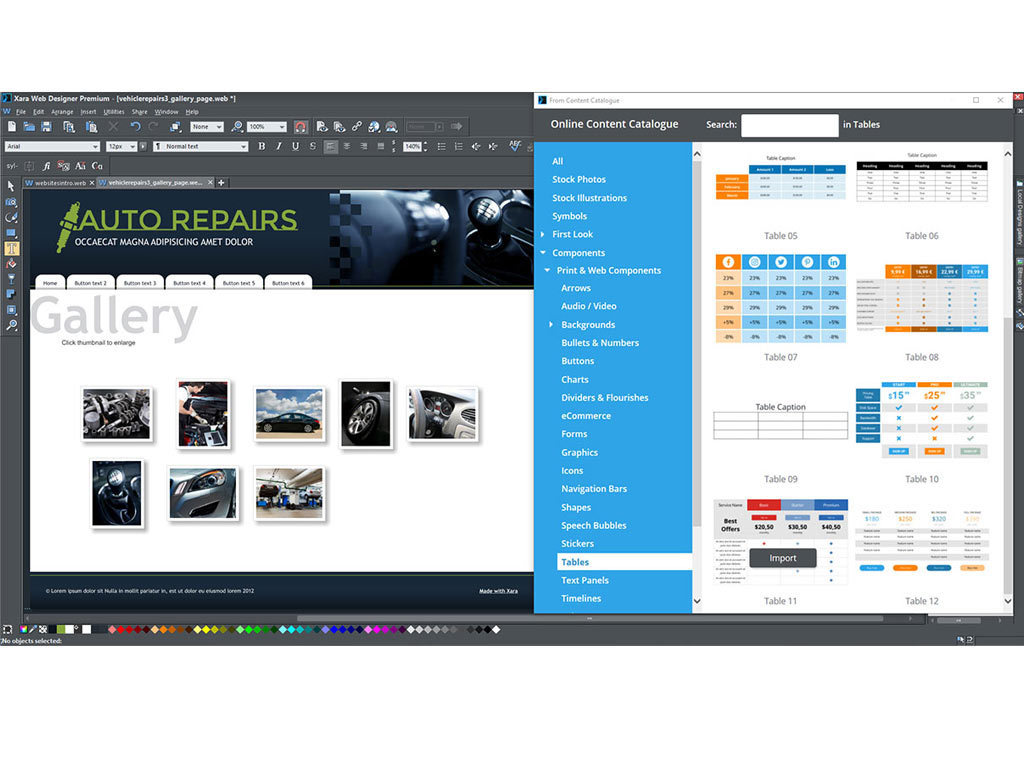The height and width of the screenshot is (768, 1024).
Task: Click the catalogue Search input field
Action: pos(790,125)
